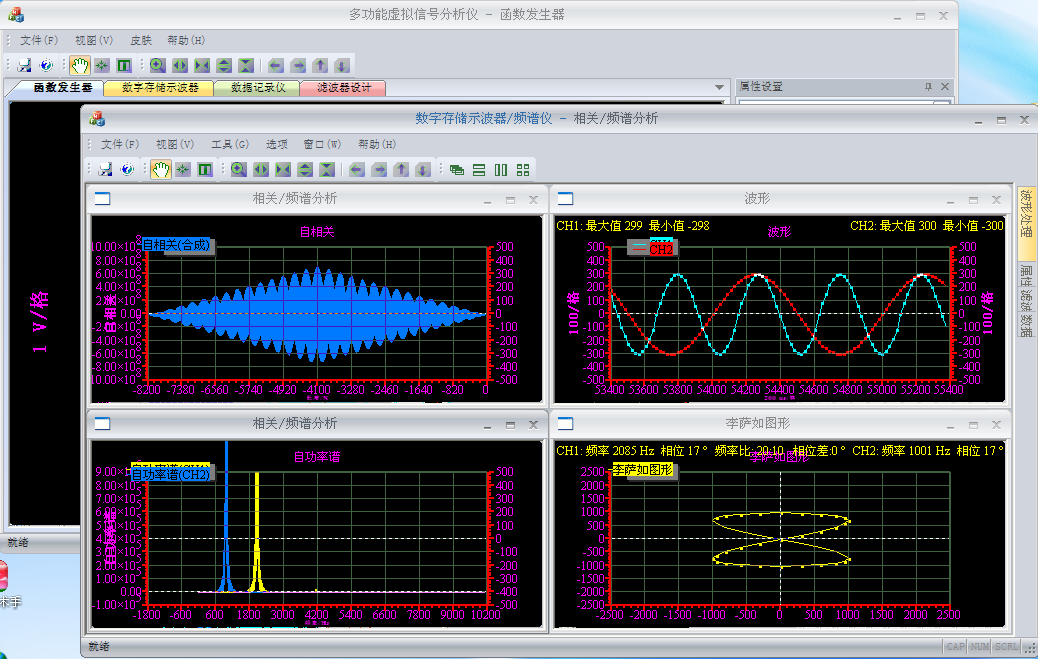Open 窗口(W) menu in oscilloscope window
The height and width of the screenshot is (659, 1038).
(x=322, y=144)
